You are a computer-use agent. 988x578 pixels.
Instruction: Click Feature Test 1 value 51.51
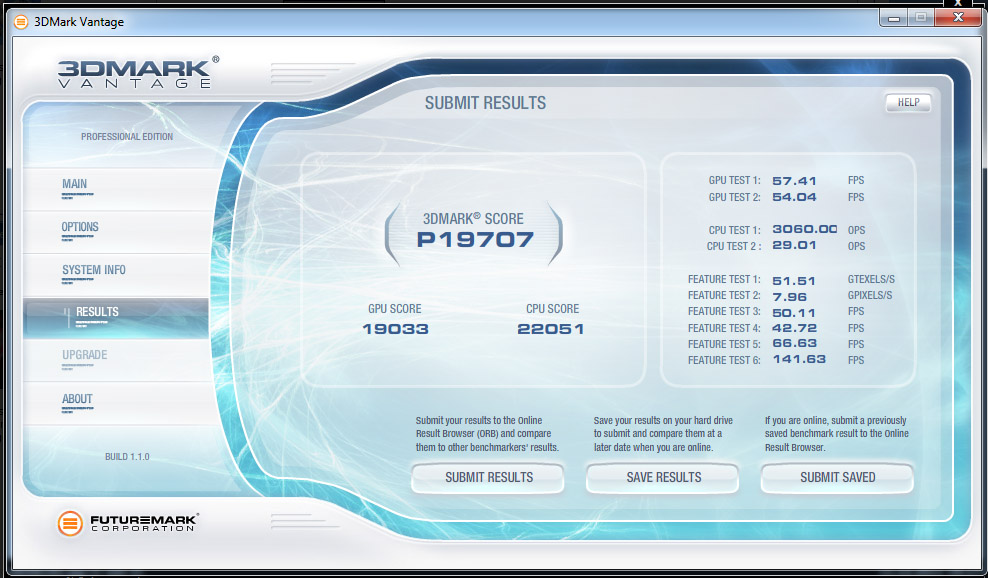tap(794, 280)
